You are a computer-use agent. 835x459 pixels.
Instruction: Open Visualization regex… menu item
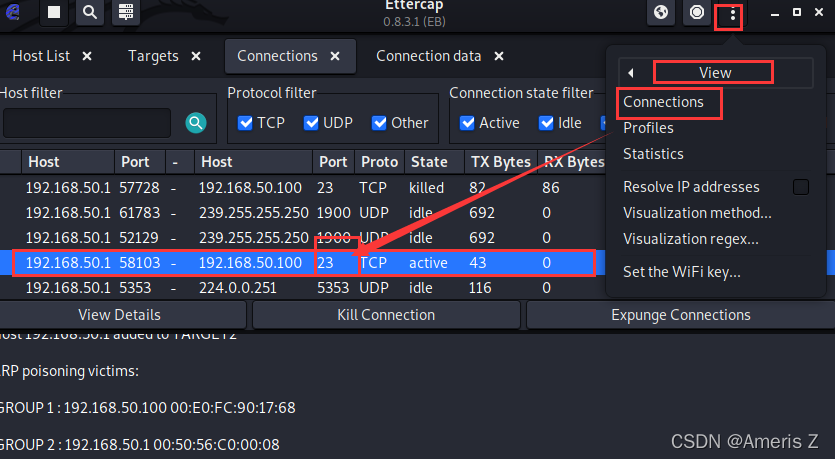(691, 239)
